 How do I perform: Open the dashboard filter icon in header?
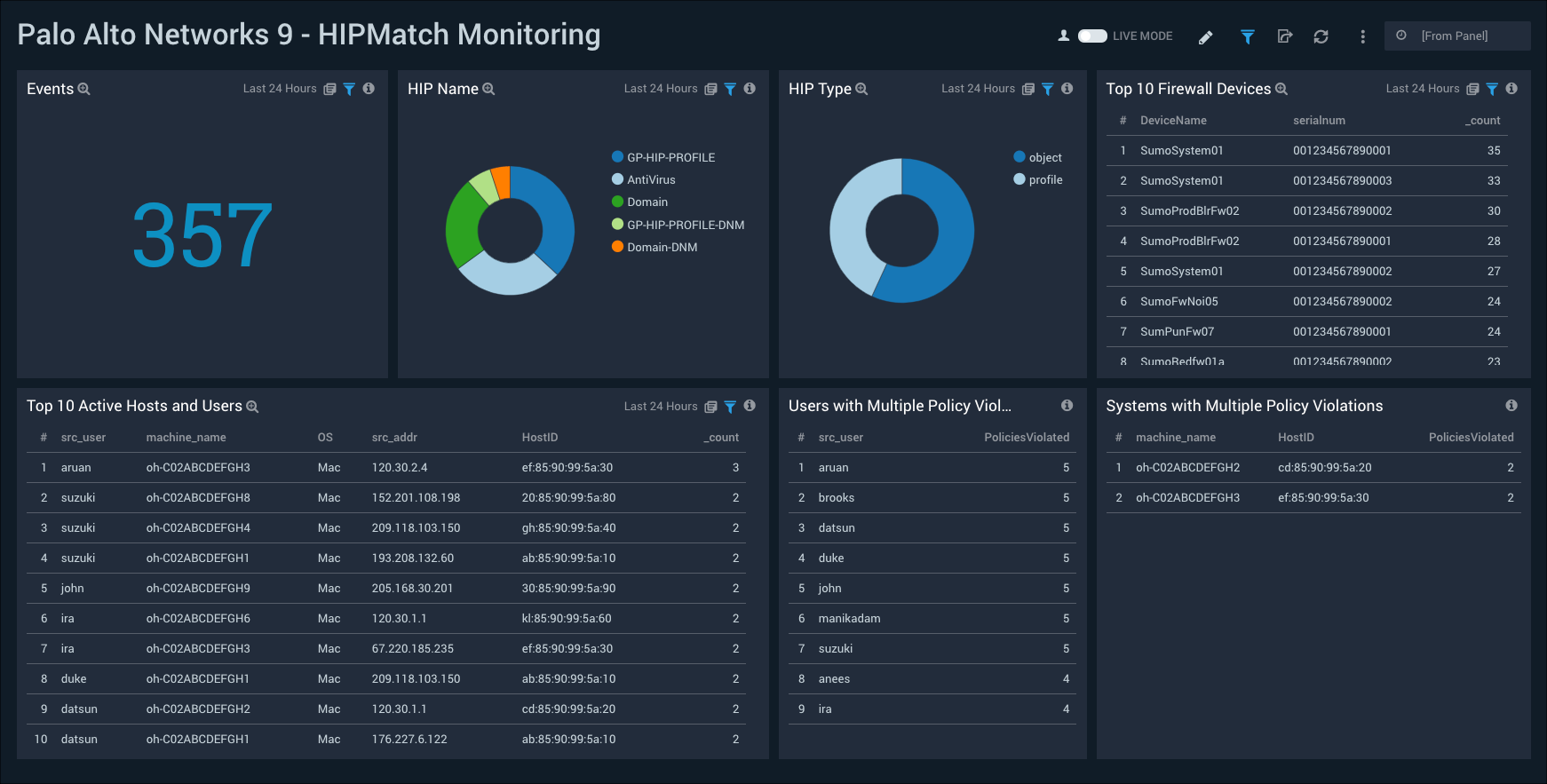click(1247, 36)
